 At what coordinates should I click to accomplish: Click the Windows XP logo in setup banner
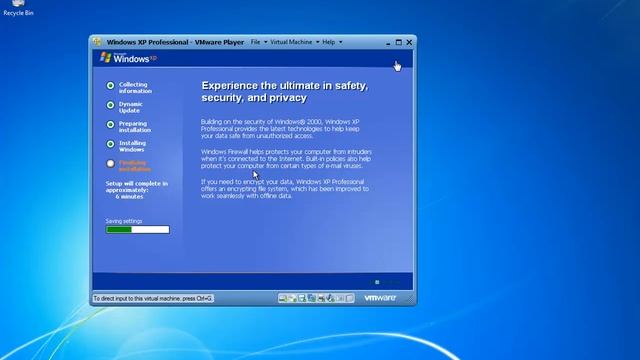(x=128, y=58)
